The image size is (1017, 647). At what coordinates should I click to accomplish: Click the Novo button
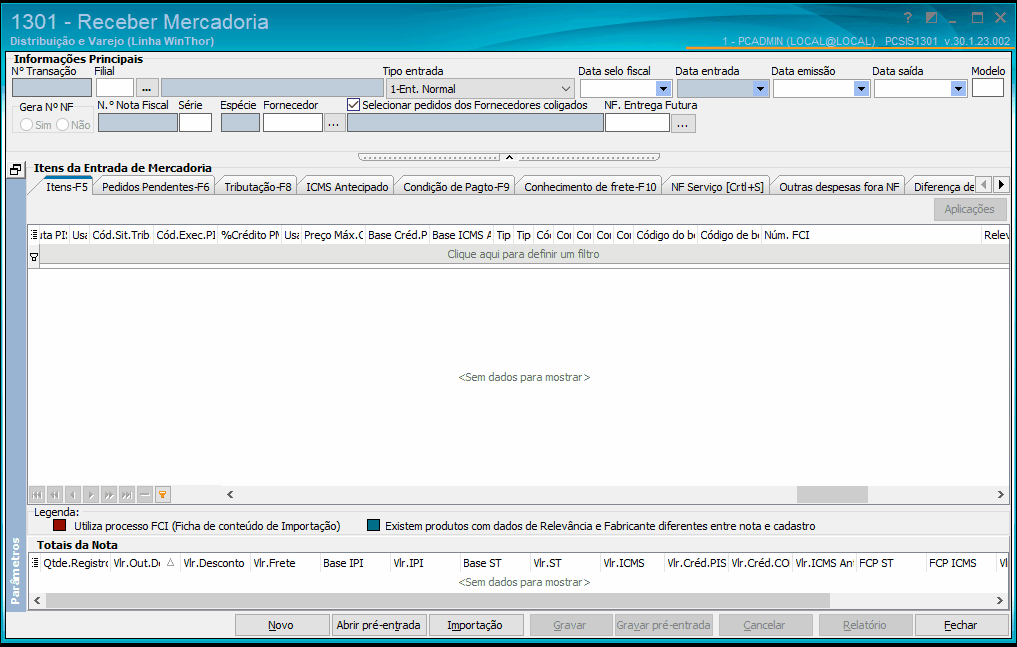(x=281, y=625)
